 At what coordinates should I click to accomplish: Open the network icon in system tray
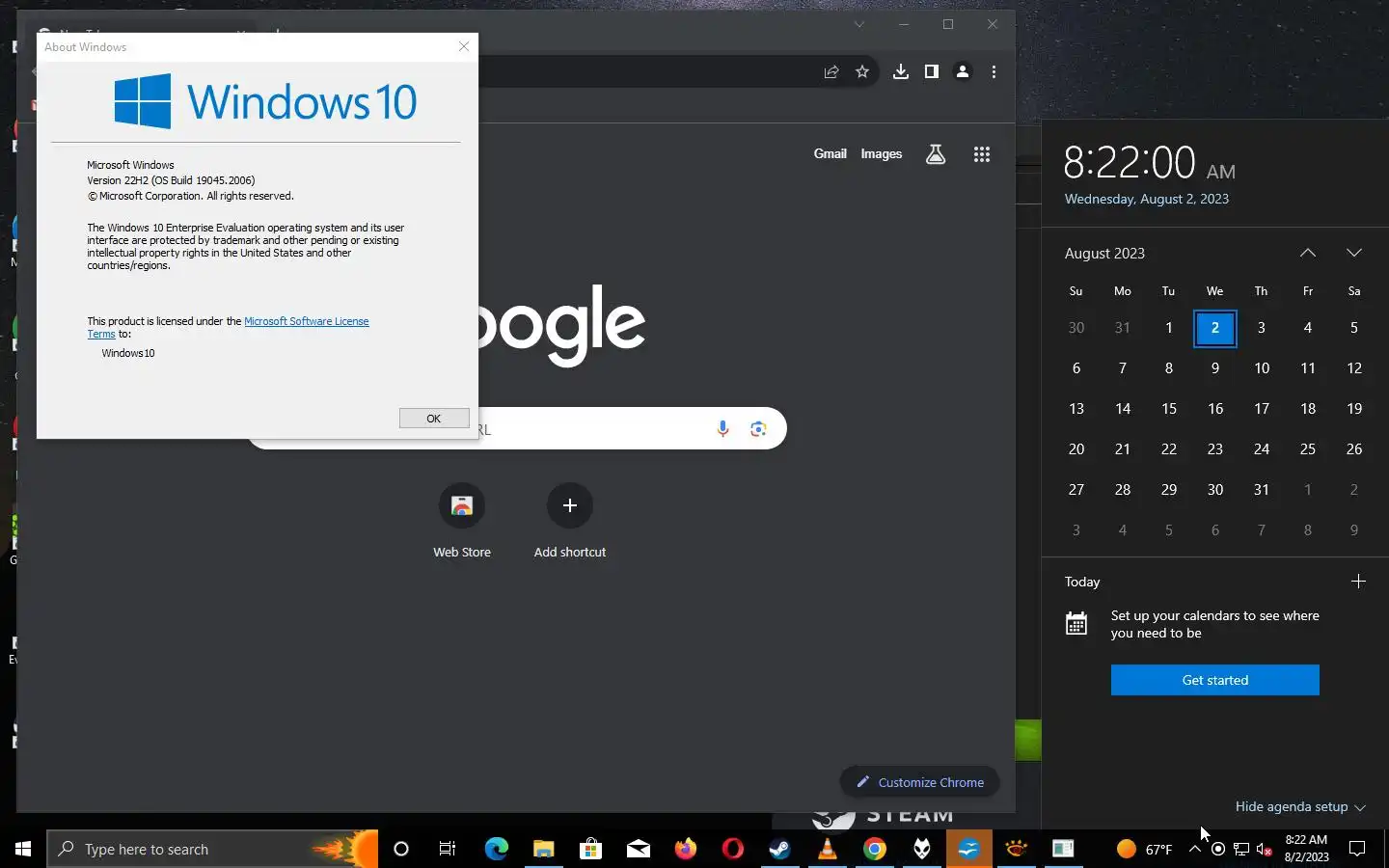point(1241,850)
